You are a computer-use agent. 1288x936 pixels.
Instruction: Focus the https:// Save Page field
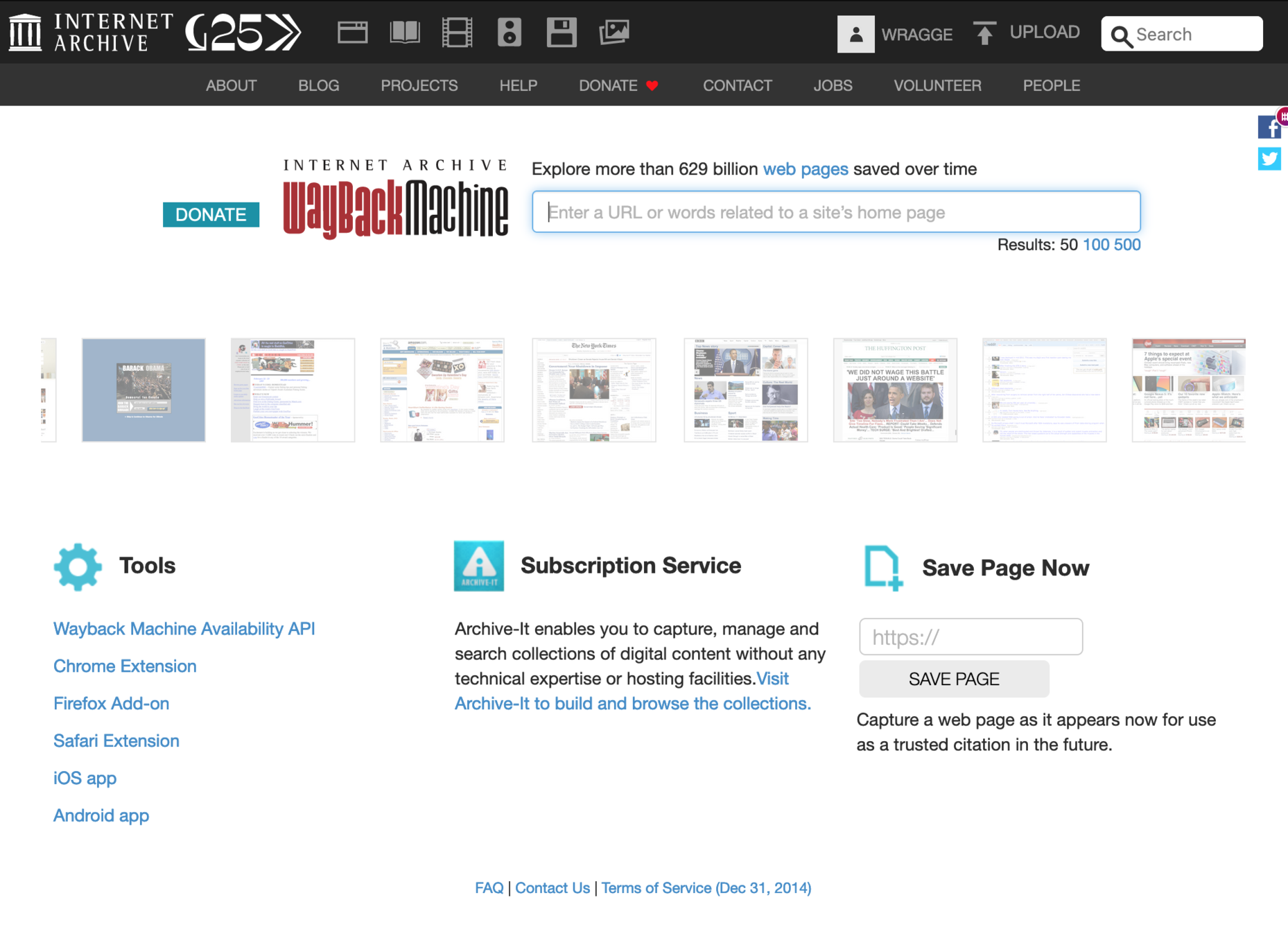[971, 637]
